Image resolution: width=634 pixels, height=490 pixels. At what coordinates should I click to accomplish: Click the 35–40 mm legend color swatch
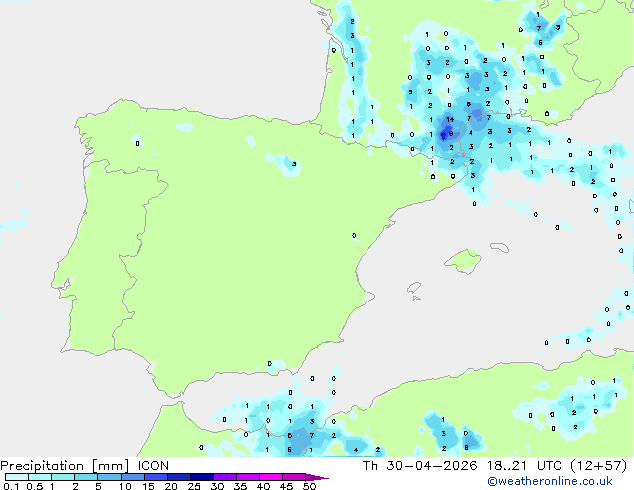click(x=247, y=477)
